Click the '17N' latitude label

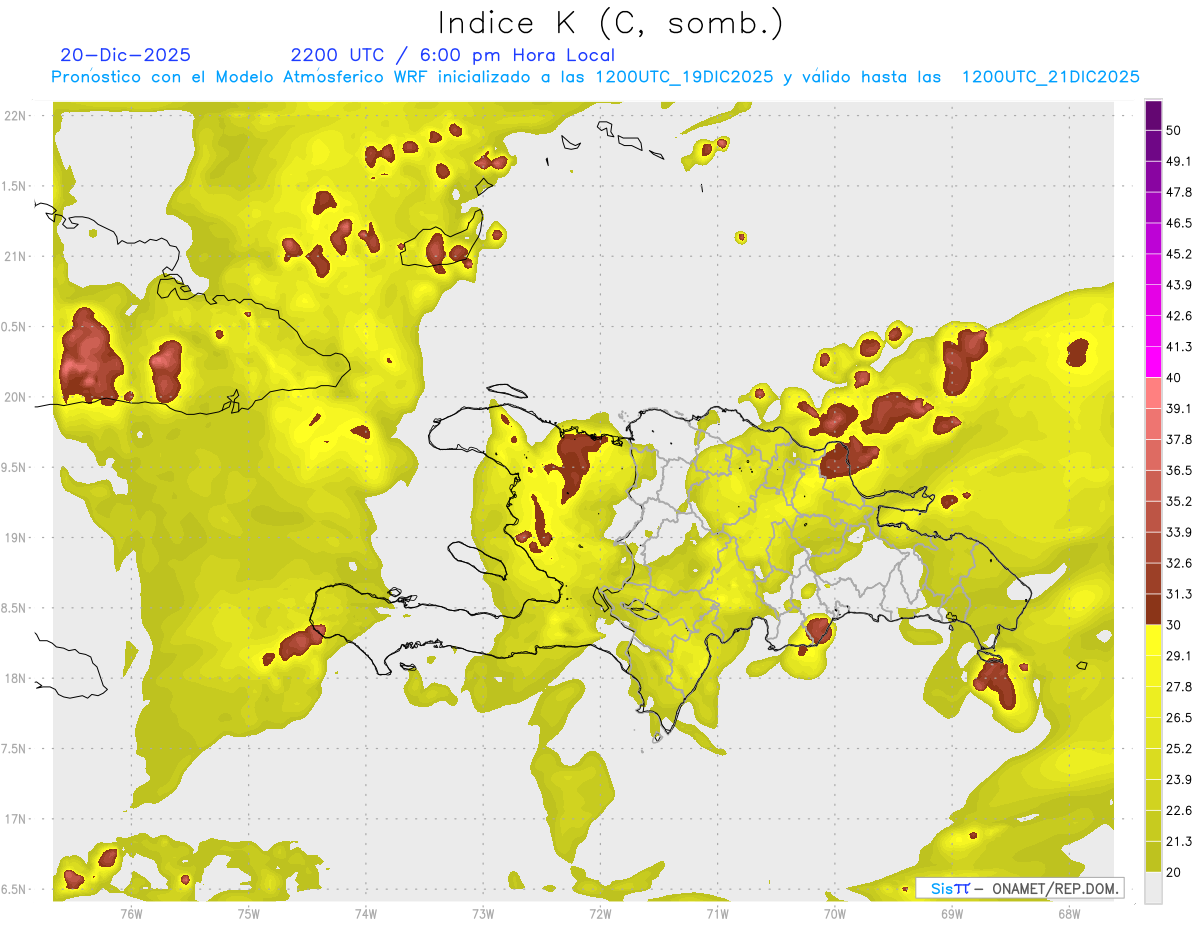(x=17, y=819)
